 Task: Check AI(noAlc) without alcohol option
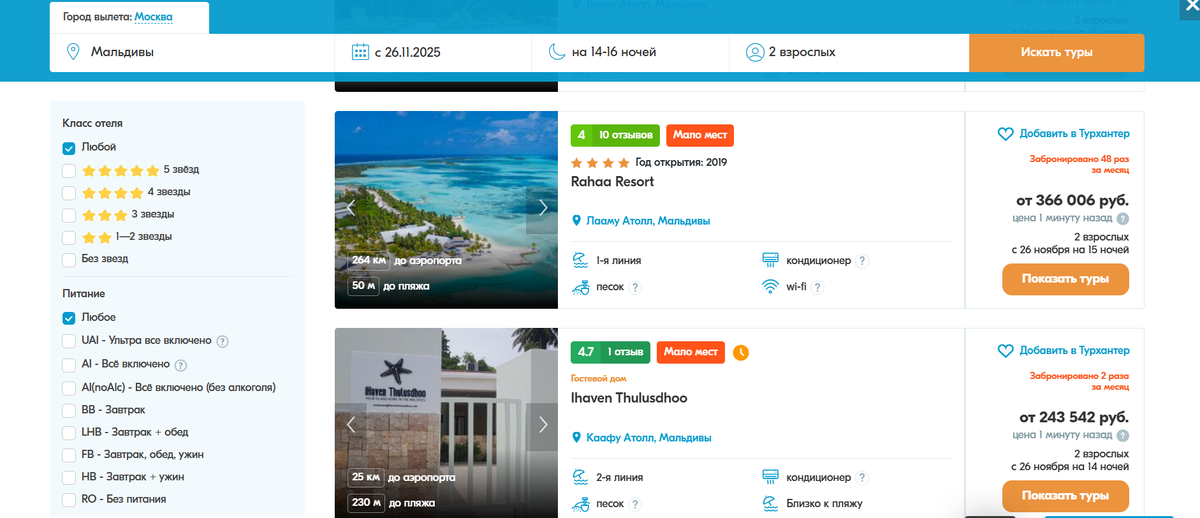tap(69, 387)
